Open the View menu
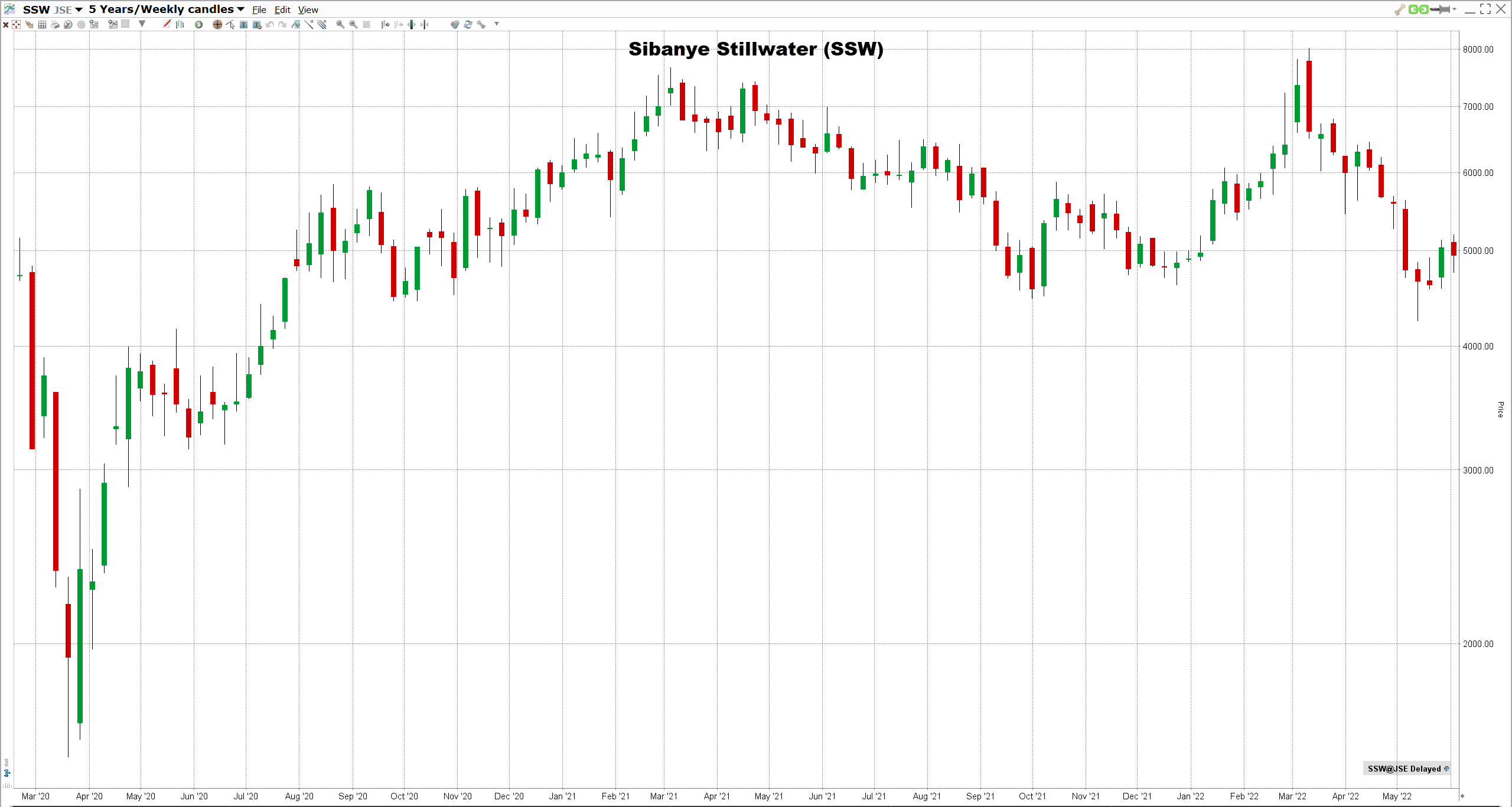1512x807 pixels. [x=308, y=10]
